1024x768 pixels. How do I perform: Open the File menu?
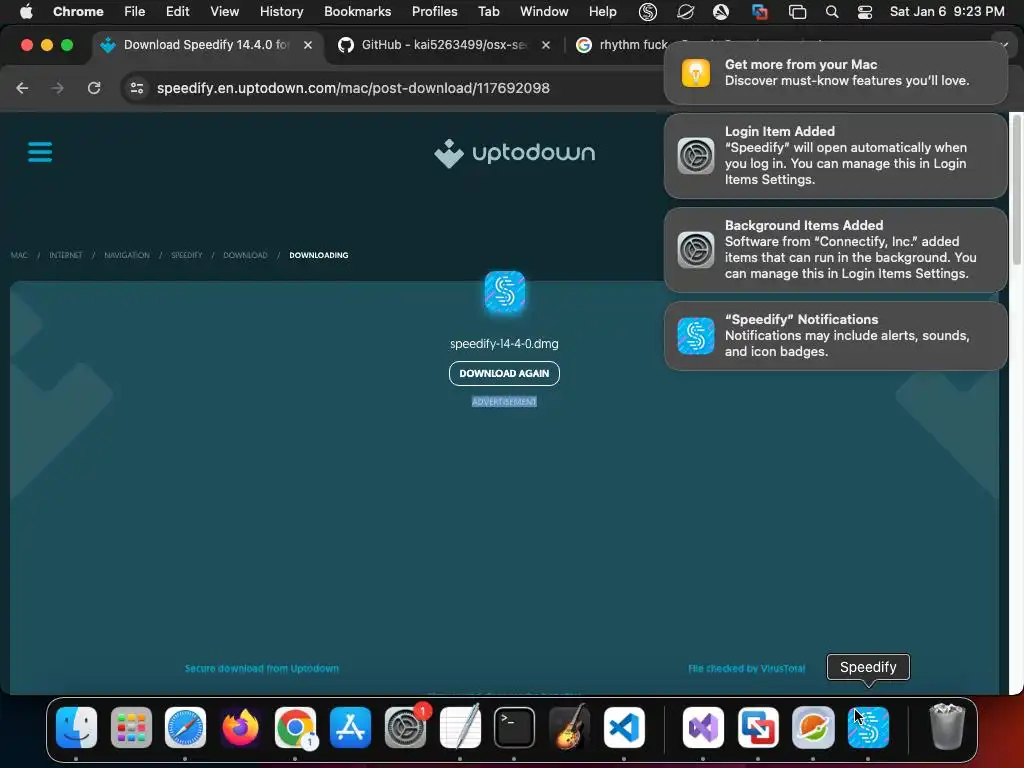135,11
